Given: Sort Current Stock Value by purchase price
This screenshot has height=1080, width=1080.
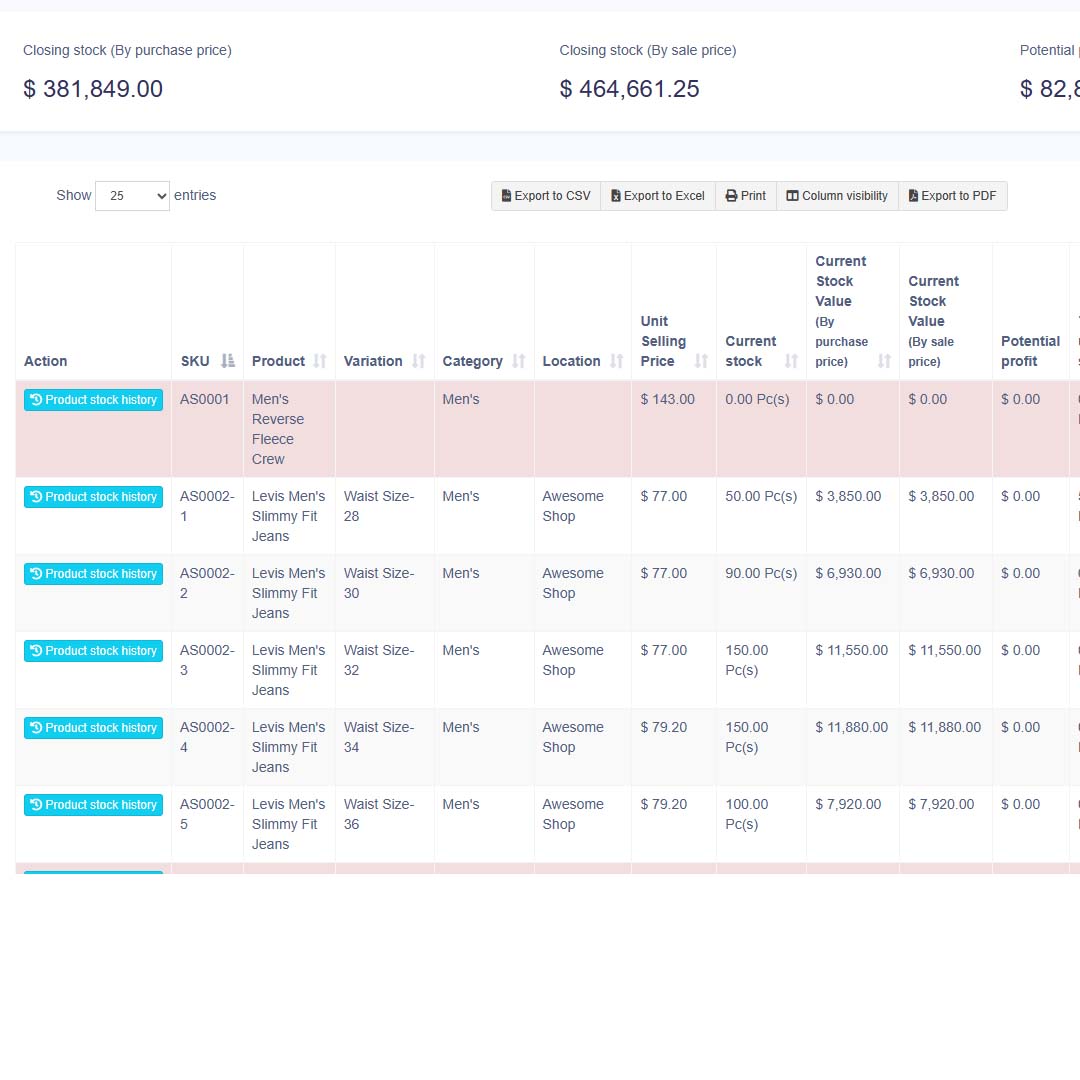Looking at the screenshot, I should [884, 361].
